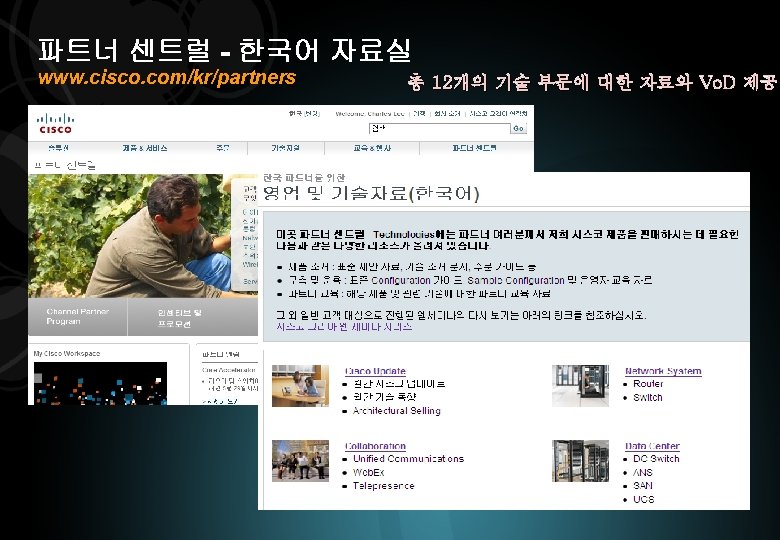780x540 pixels.
Task: Open the 제품 & 서비스 navigation menu
Action: pyautogui.click(x=144, y=148)
